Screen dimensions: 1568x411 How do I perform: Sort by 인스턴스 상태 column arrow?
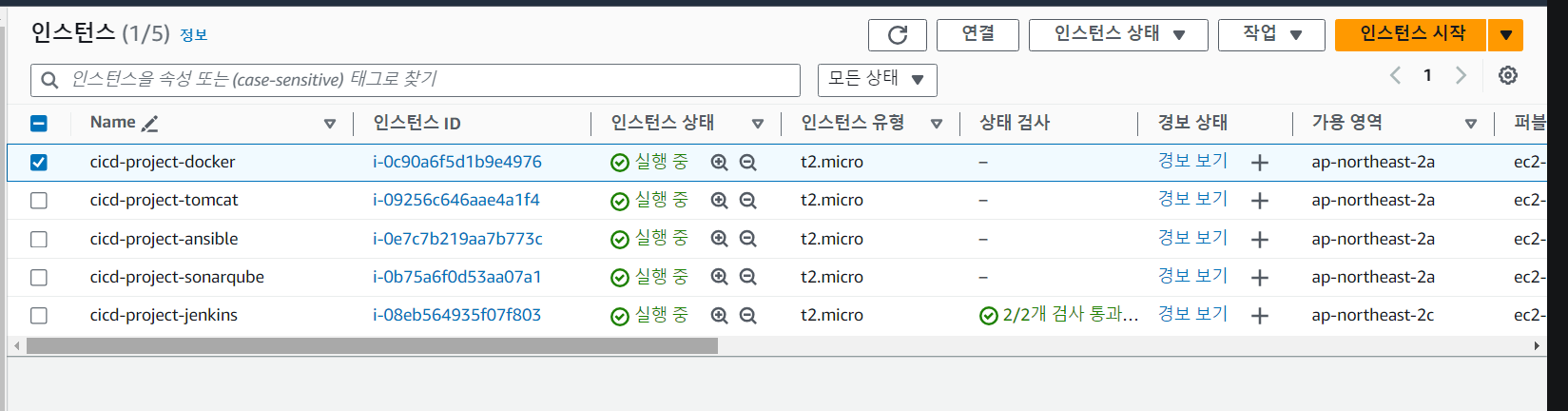point(758,124)
